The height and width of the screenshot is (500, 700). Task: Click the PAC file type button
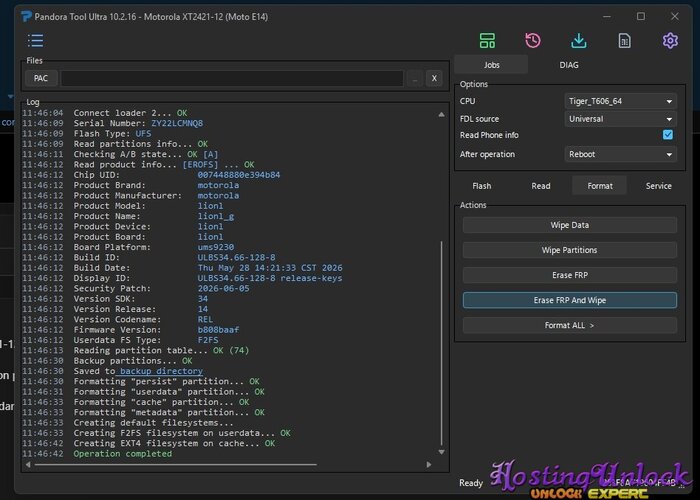coord(41,79)
